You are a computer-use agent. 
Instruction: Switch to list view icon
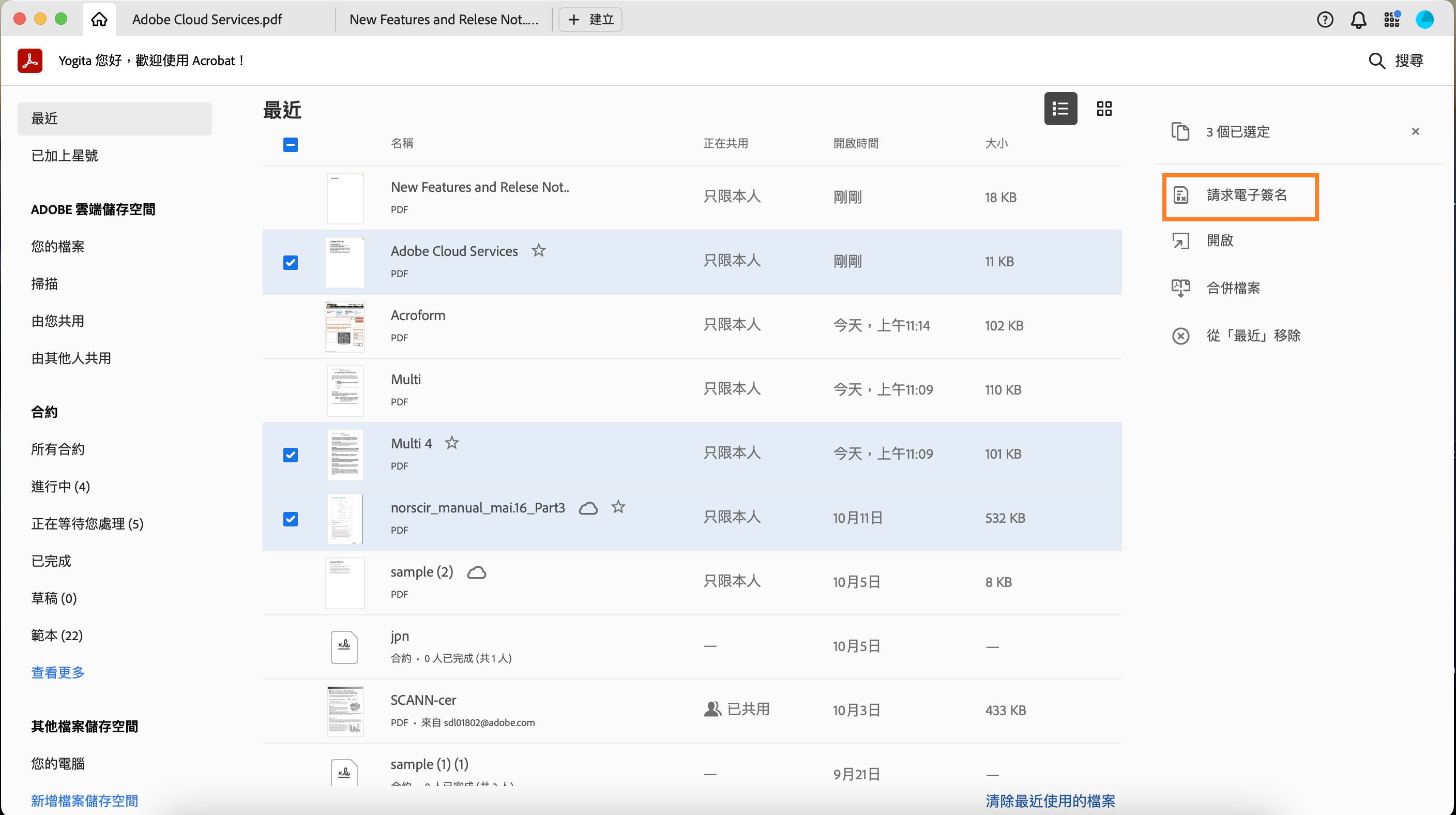(x=1060, y=109)
